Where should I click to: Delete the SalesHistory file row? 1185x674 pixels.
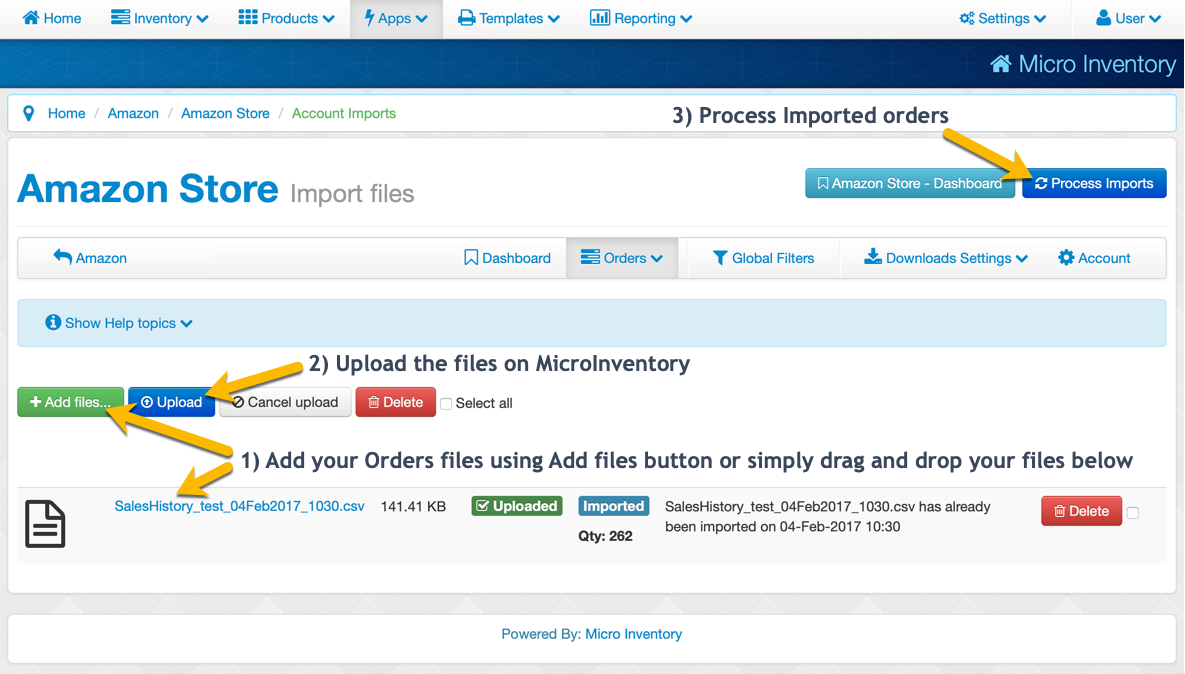click(1081, 511)
